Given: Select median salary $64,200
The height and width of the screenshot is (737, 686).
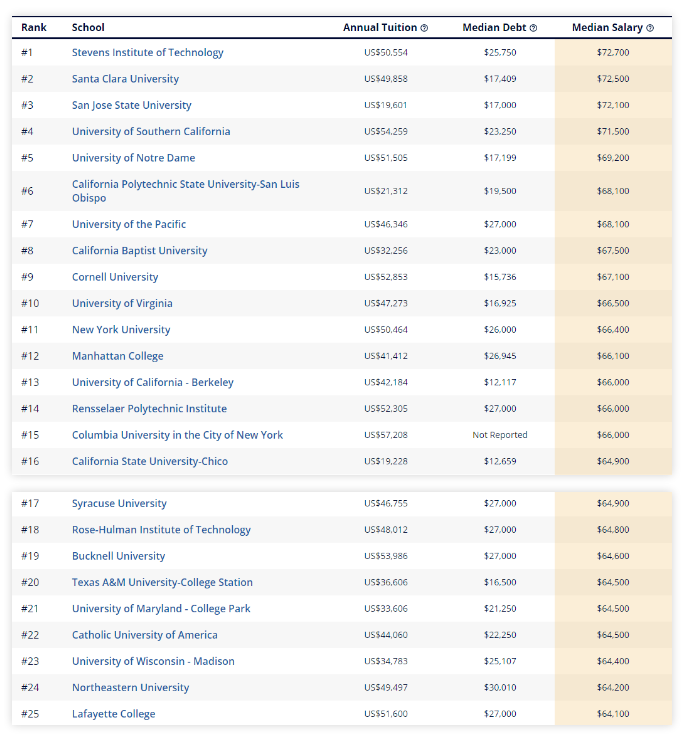Looking at the screenshot, I should click(x=613, y=688).
